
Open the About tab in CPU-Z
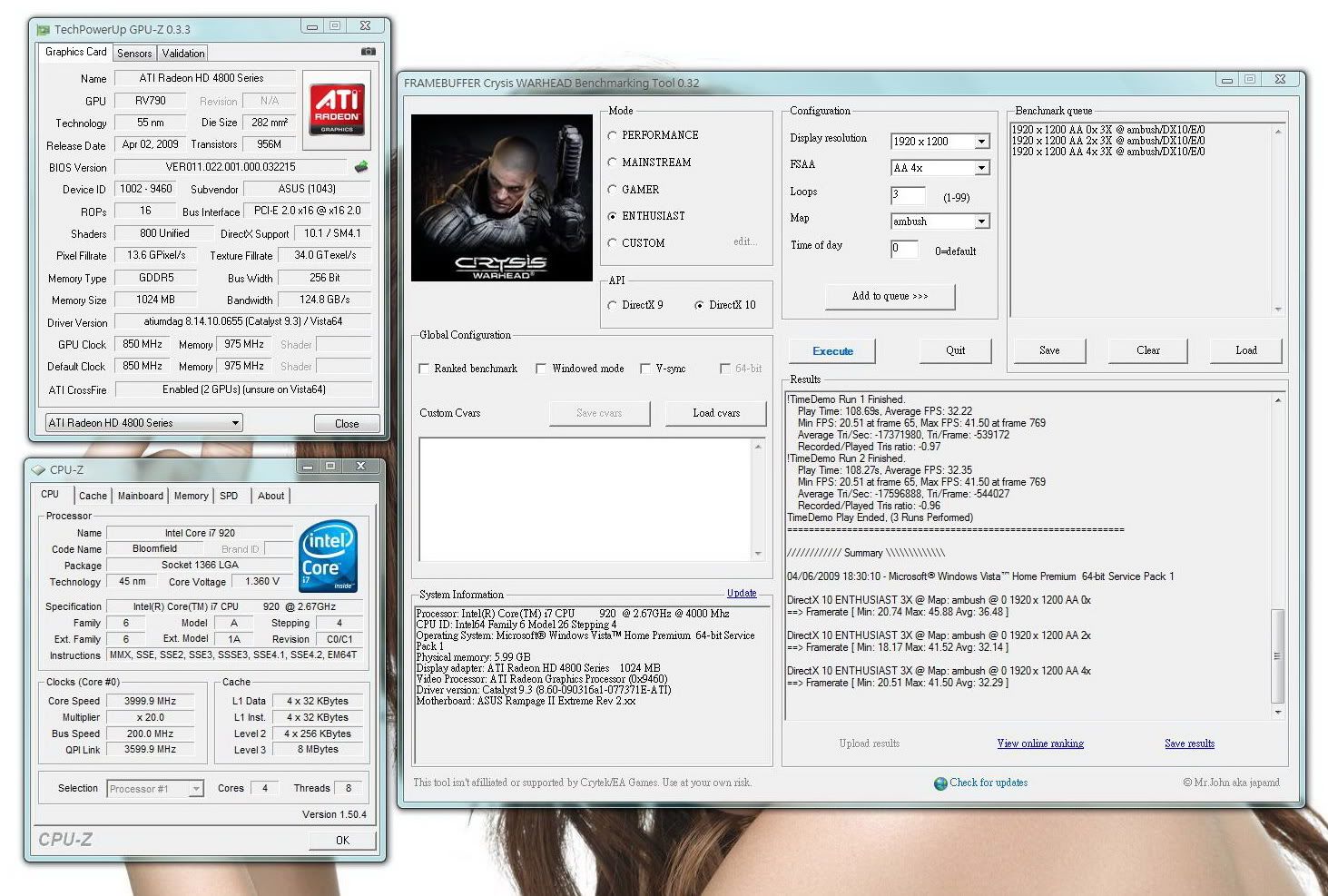tap(271, 496)
